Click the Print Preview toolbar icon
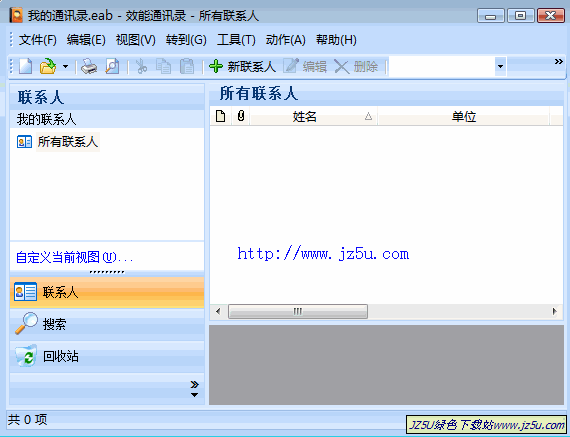 tap(112, 67)
